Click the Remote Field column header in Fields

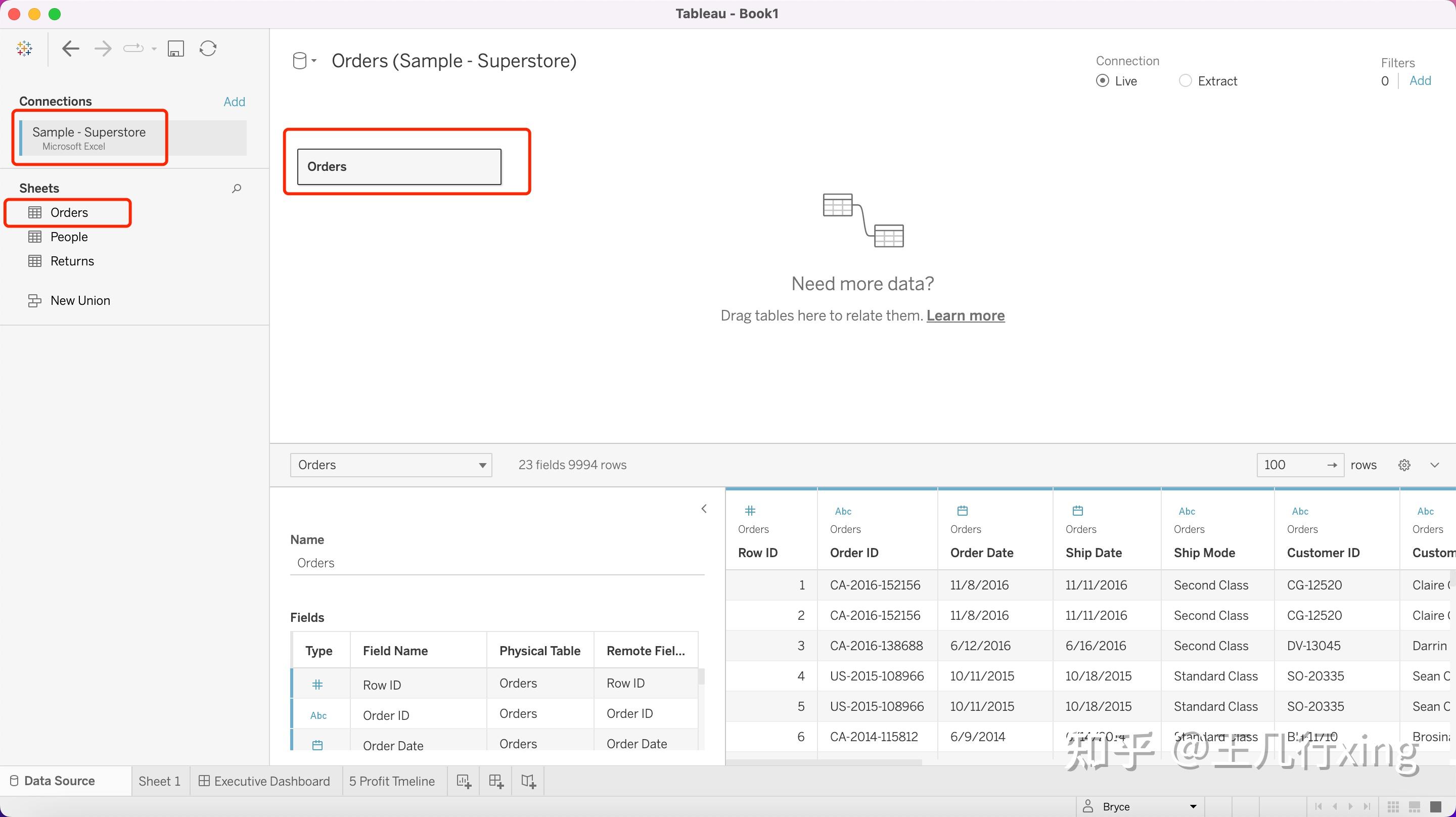[x=646, y=651]
